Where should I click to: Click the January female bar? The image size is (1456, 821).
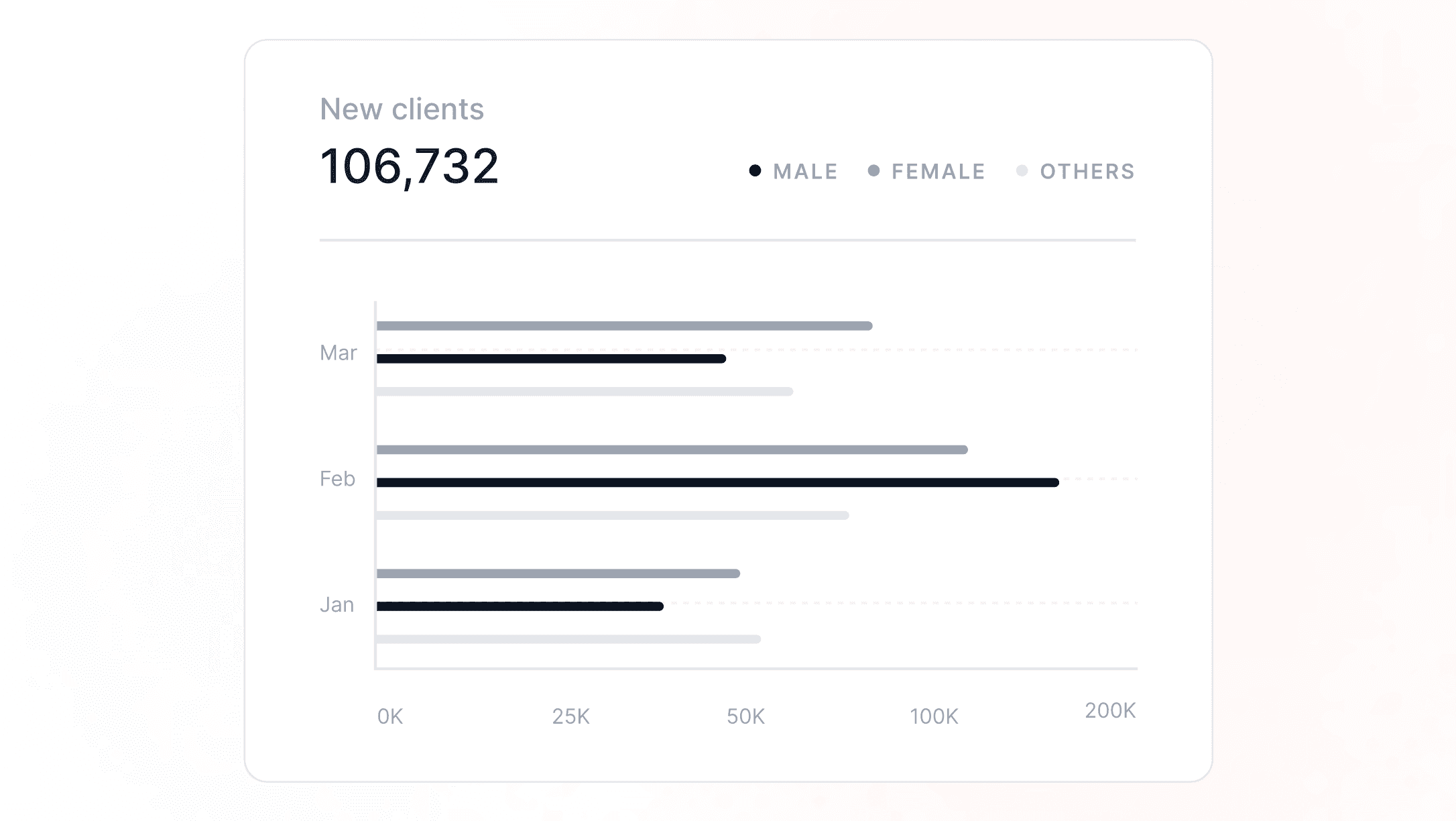click(558, 573)
